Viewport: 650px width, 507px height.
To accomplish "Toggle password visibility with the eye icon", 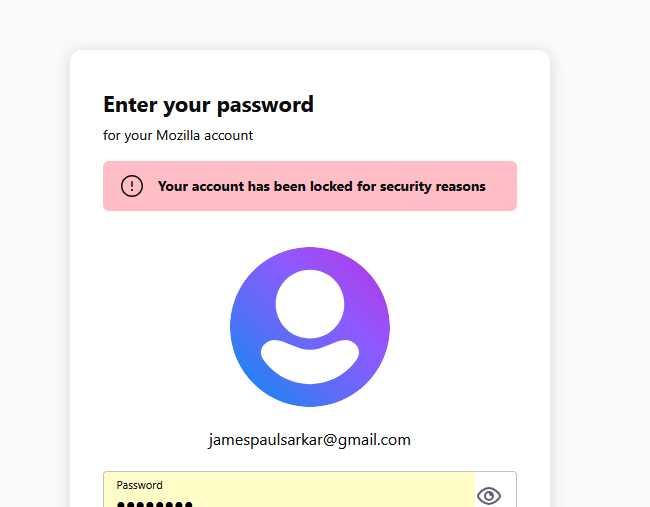I will point(489,495).
